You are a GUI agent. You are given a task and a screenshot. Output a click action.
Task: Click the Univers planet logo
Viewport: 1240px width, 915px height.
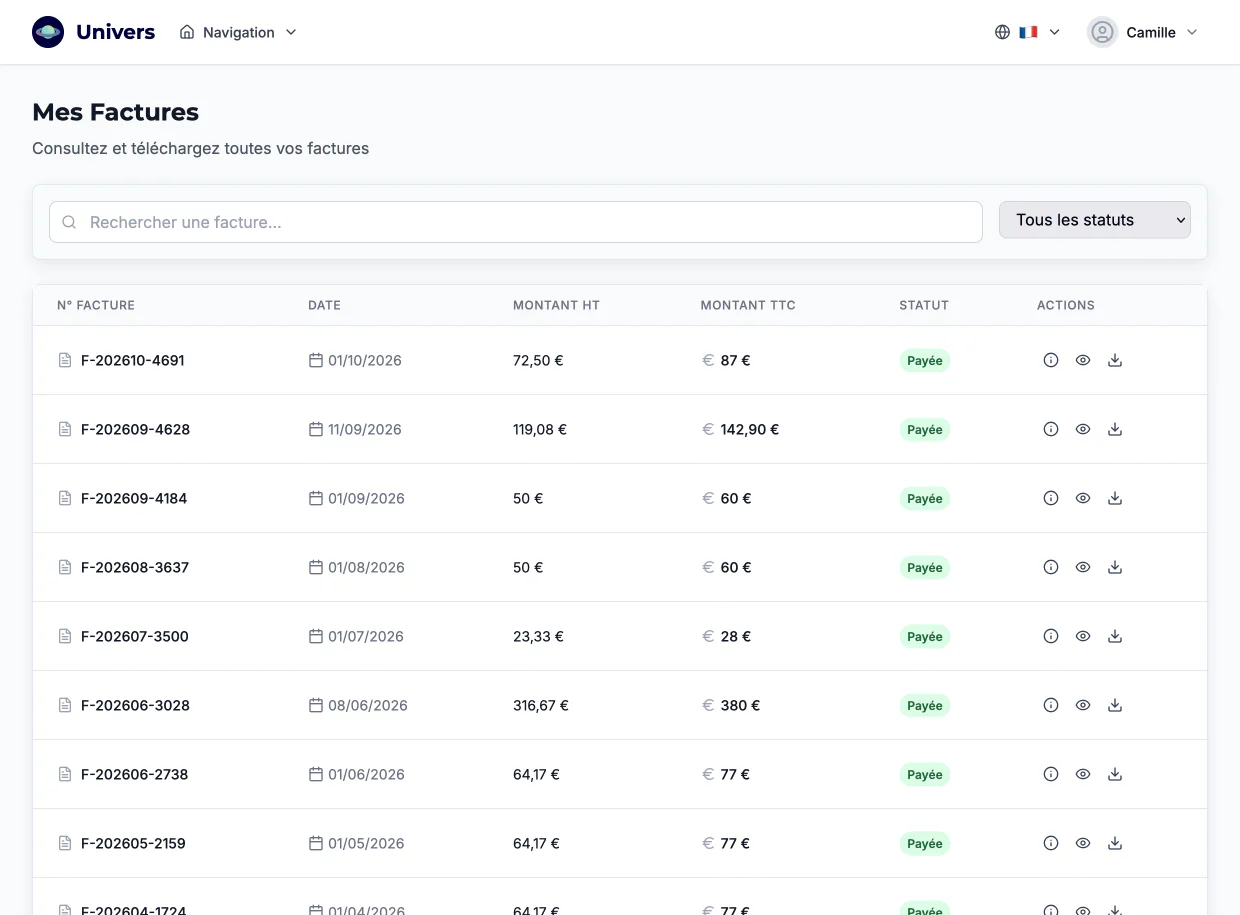click(48, 32)
